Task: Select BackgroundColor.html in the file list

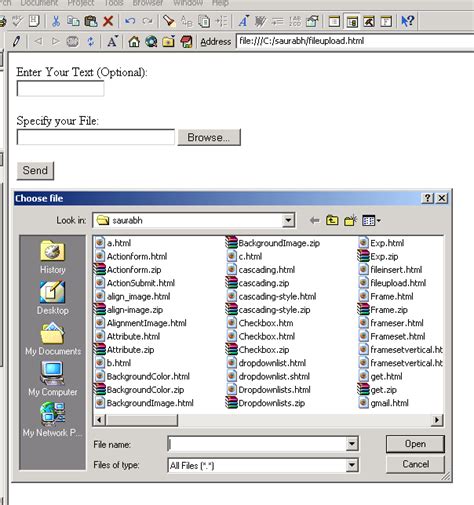Action: (142, 376)
